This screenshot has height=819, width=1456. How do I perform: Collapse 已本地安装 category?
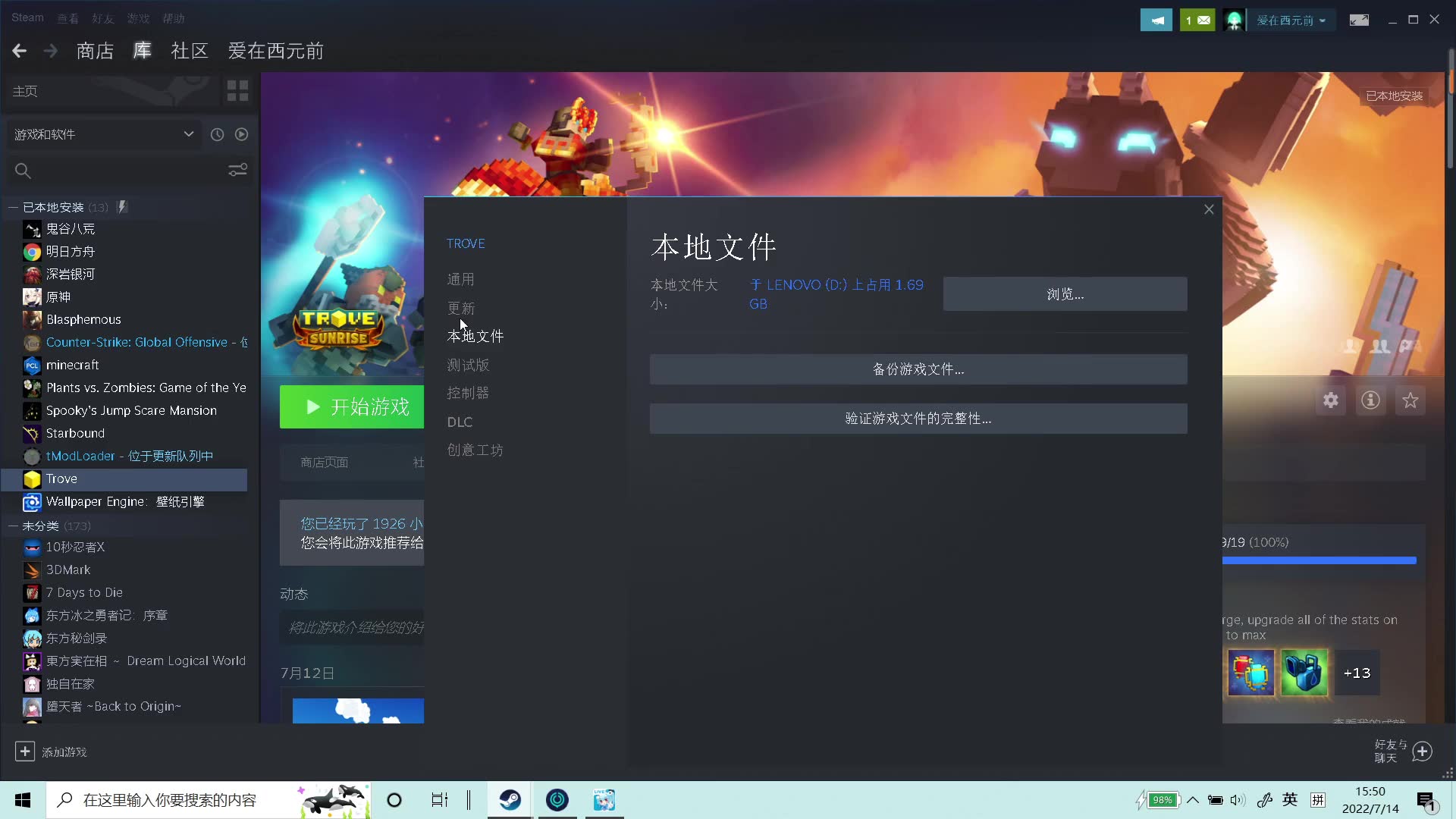coord(13,207)
